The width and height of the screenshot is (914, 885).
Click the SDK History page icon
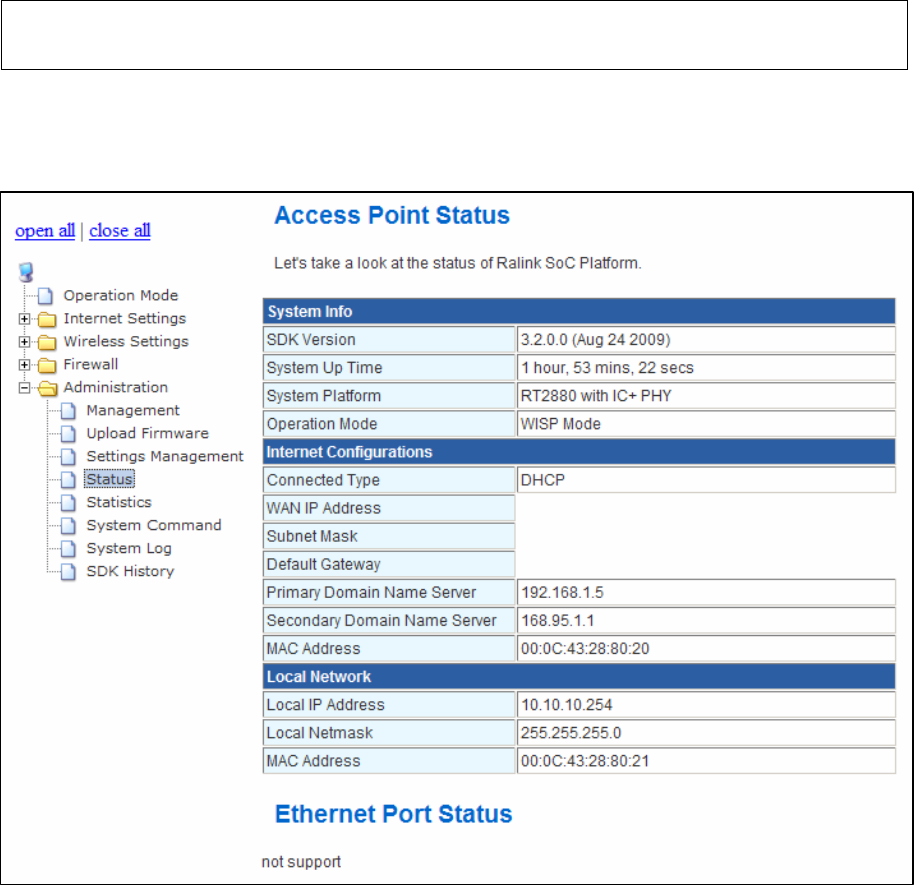pos(68,572)
